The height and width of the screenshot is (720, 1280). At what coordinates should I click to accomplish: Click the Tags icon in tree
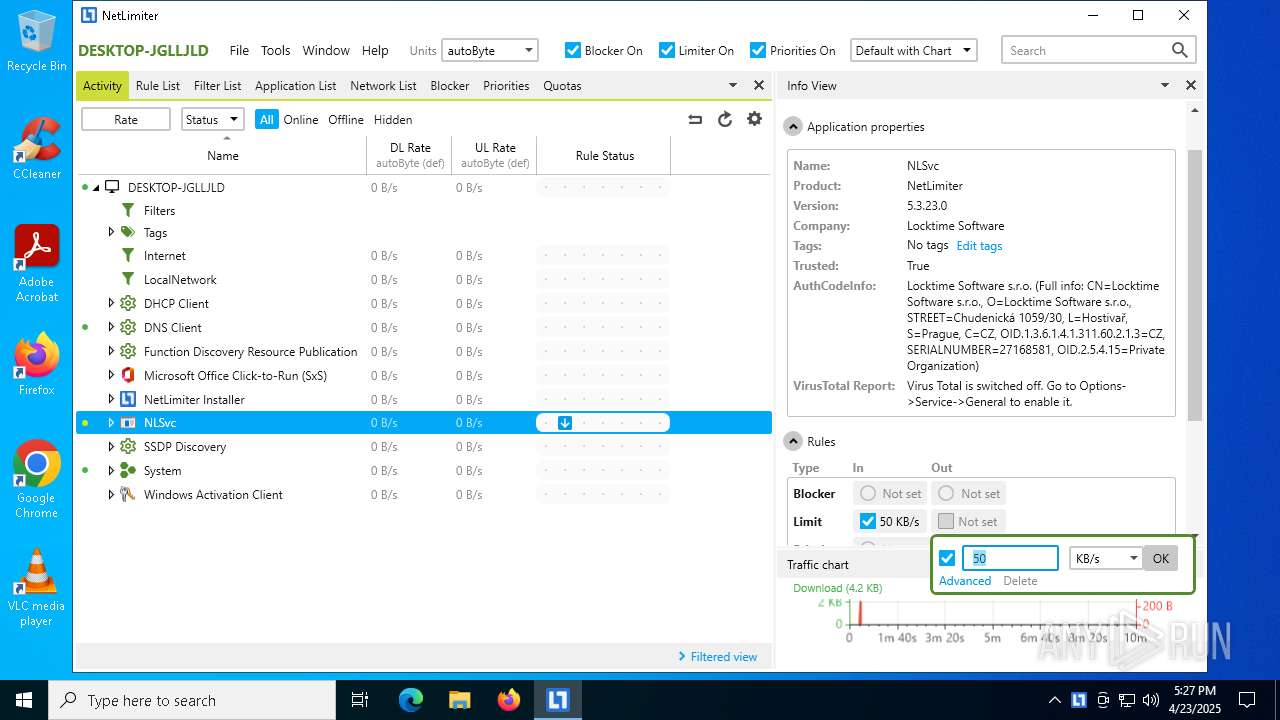(128, 232)
